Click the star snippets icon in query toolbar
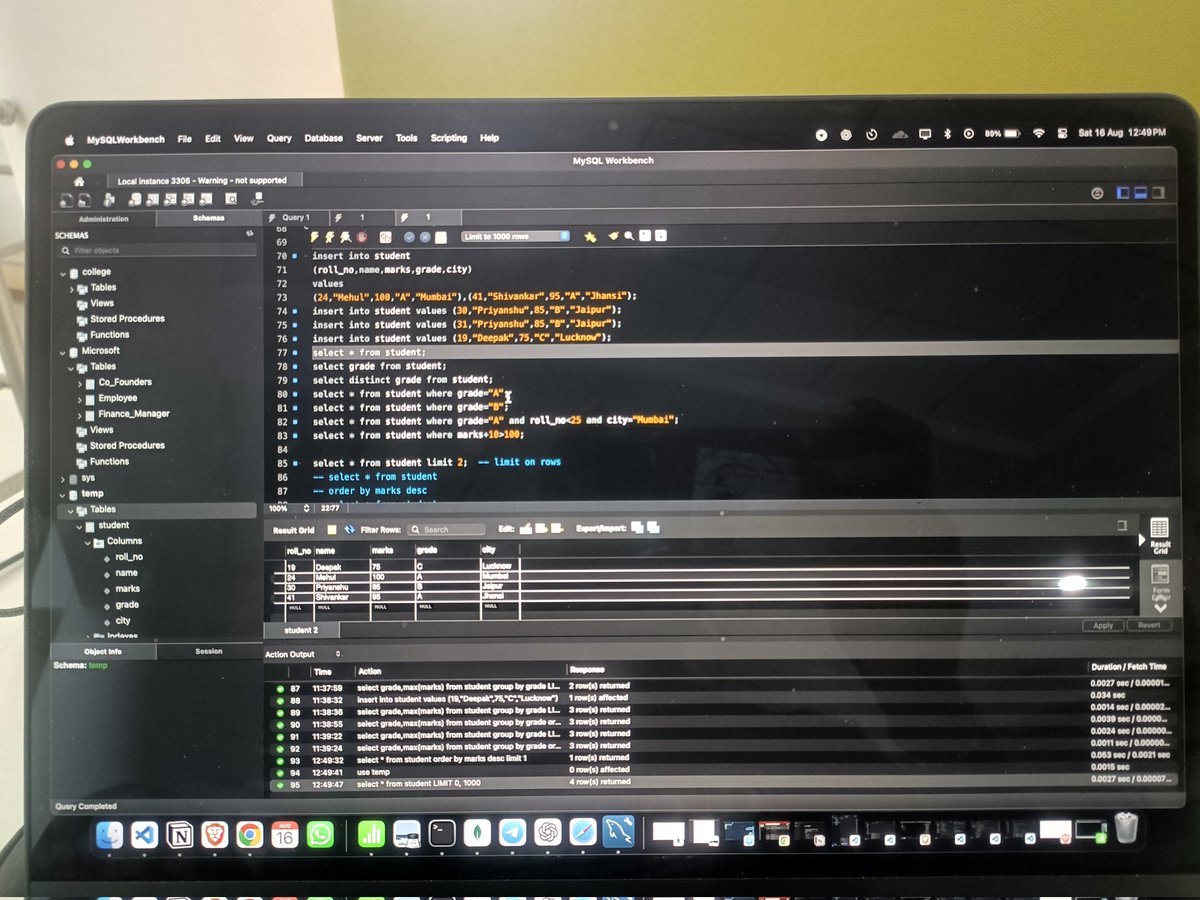Screen dimensions: 1200x900 pyautogui.click(x=590, y=237)
